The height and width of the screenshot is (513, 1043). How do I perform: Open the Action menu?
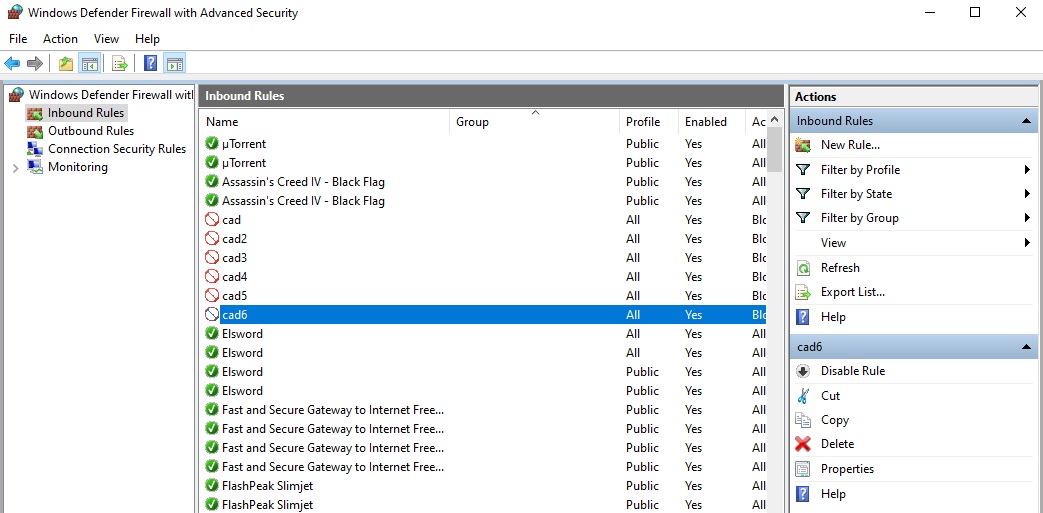(x=61, y=39)
